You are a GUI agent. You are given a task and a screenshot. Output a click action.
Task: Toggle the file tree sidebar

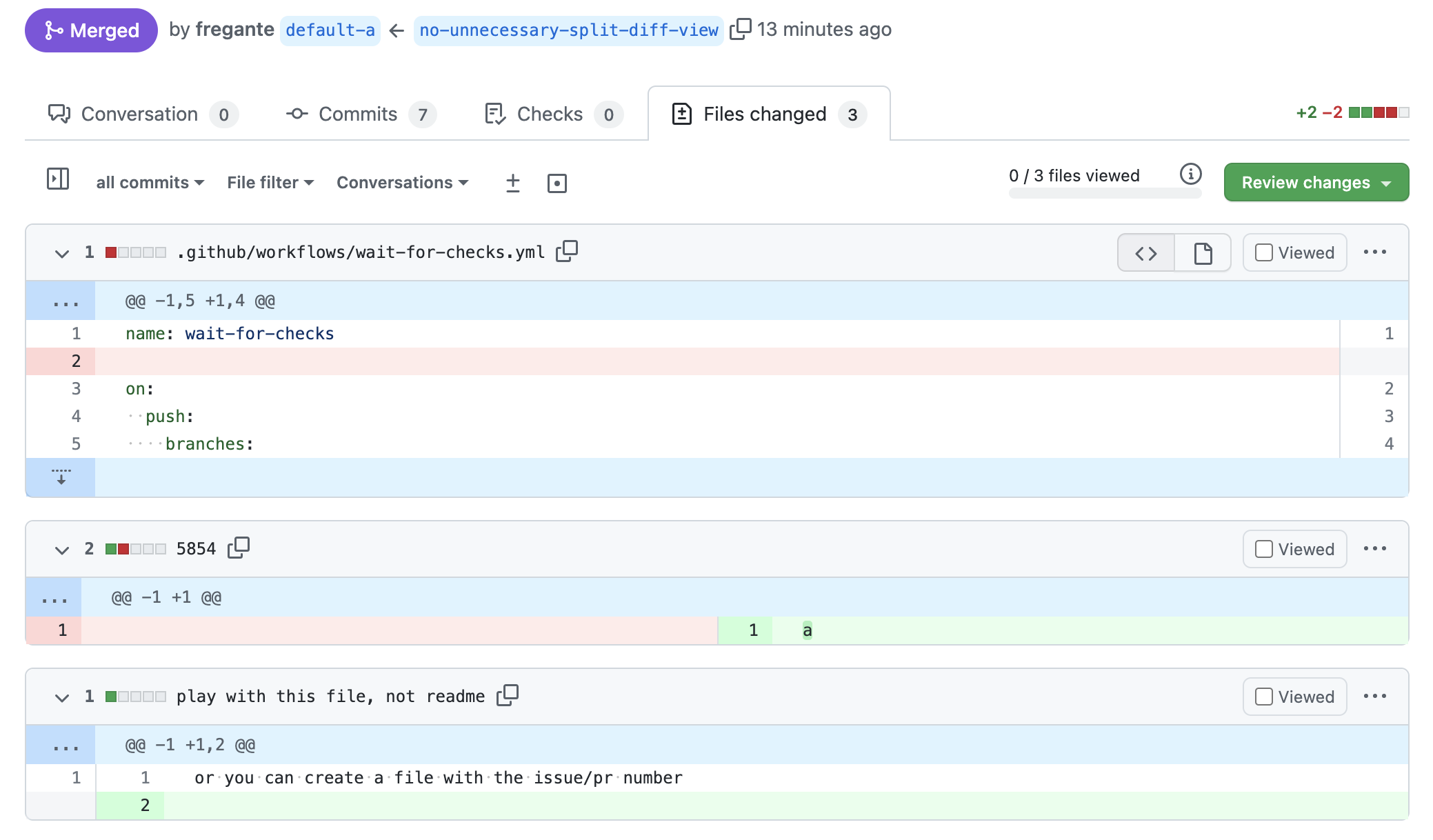[58, 181]
